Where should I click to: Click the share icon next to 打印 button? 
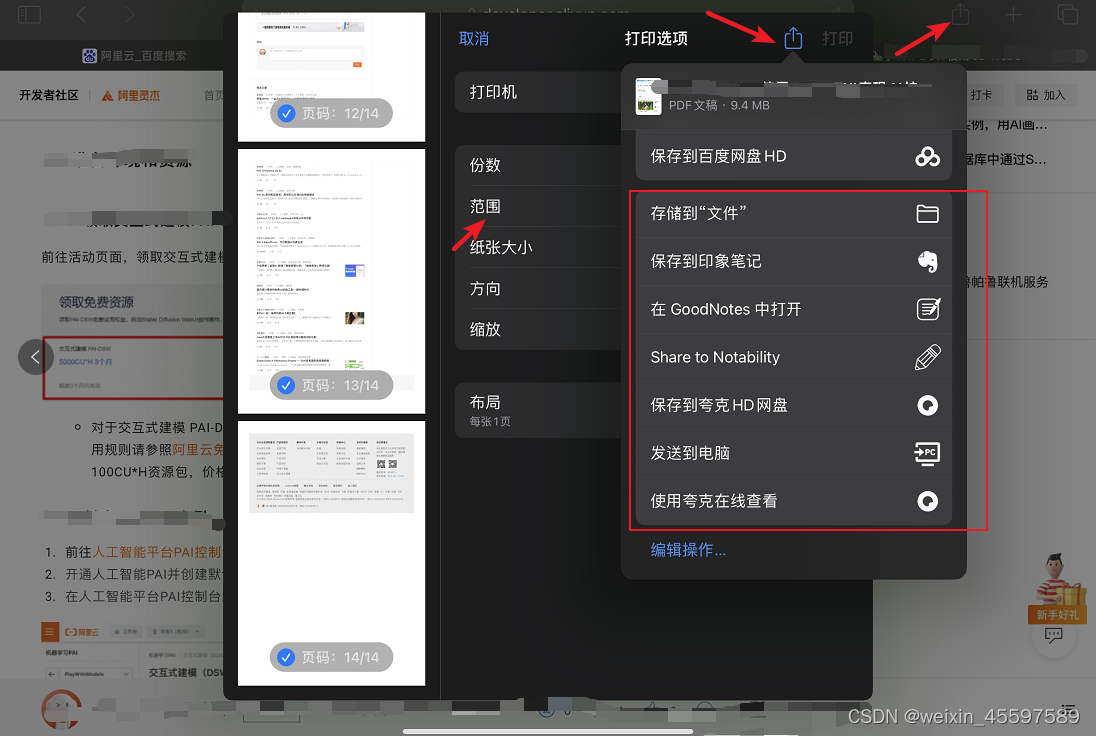[x=793, y=37]
